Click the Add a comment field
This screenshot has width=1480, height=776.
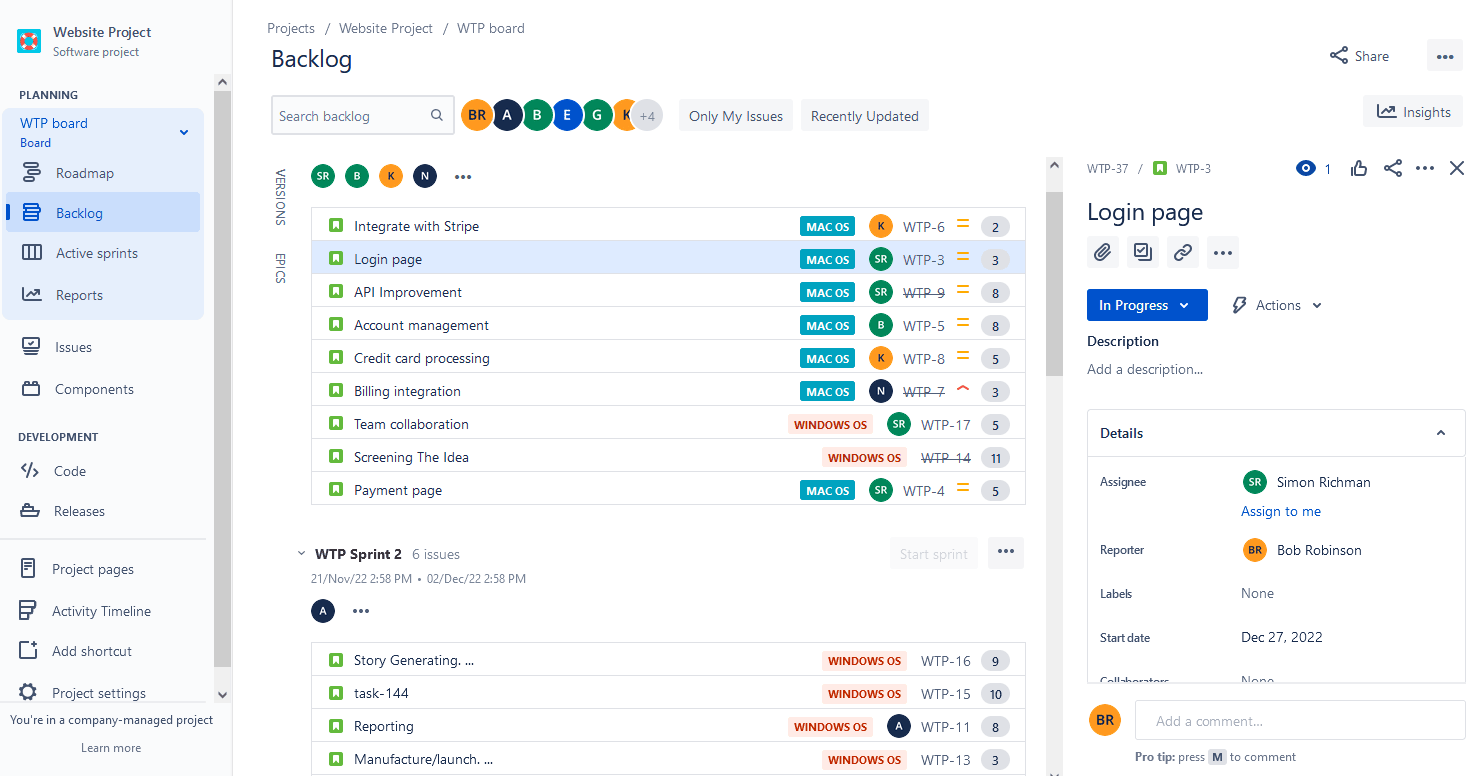pos(1298,720)
